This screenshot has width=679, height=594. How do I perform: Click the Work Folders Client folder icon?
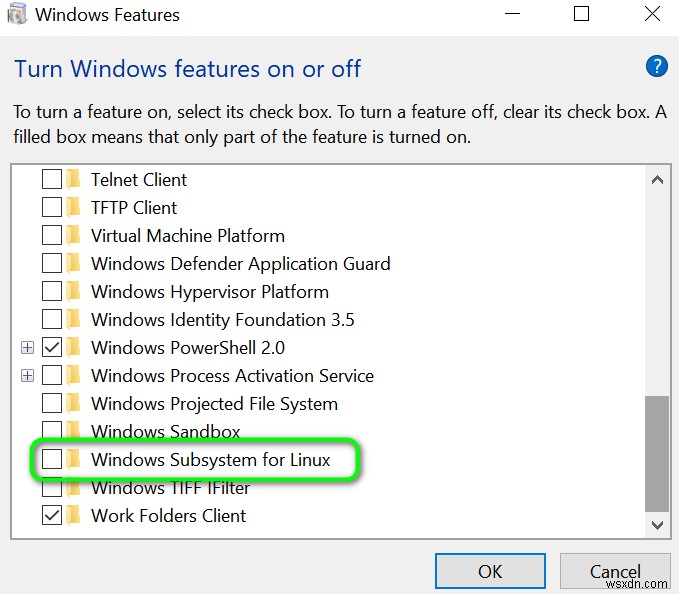tap(74, 516)
